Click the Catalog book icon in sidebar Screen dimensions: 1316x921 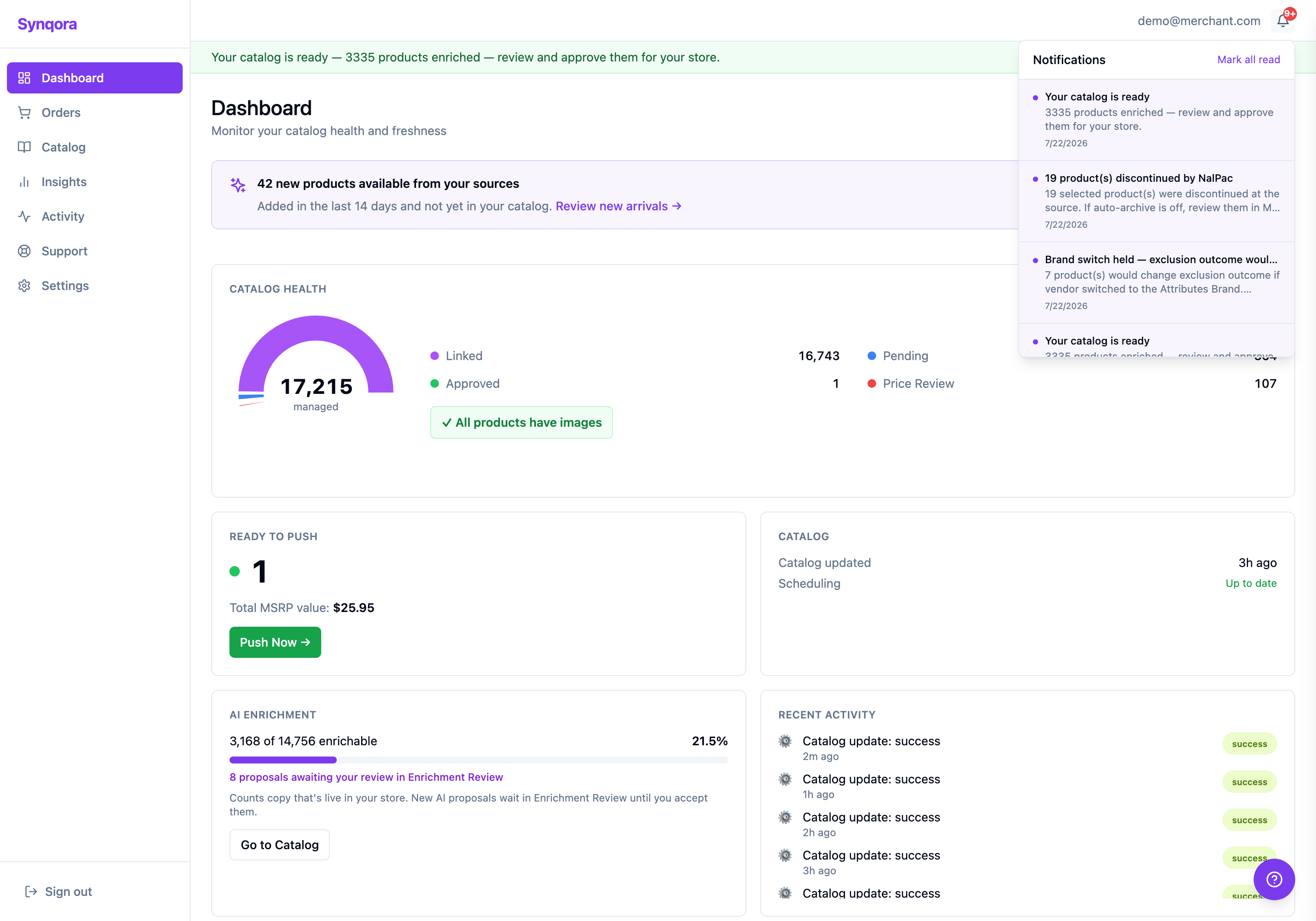pyautogui.click(x=24, y=147)
